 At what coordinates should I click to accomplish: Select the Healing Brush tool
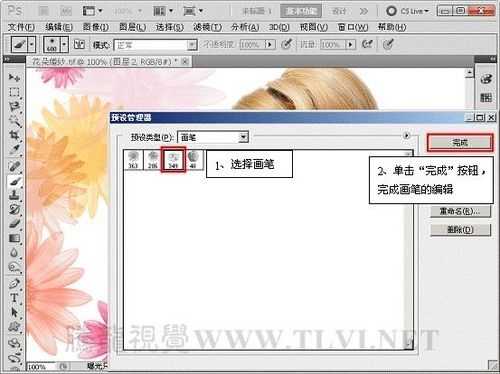pos(14,166)
